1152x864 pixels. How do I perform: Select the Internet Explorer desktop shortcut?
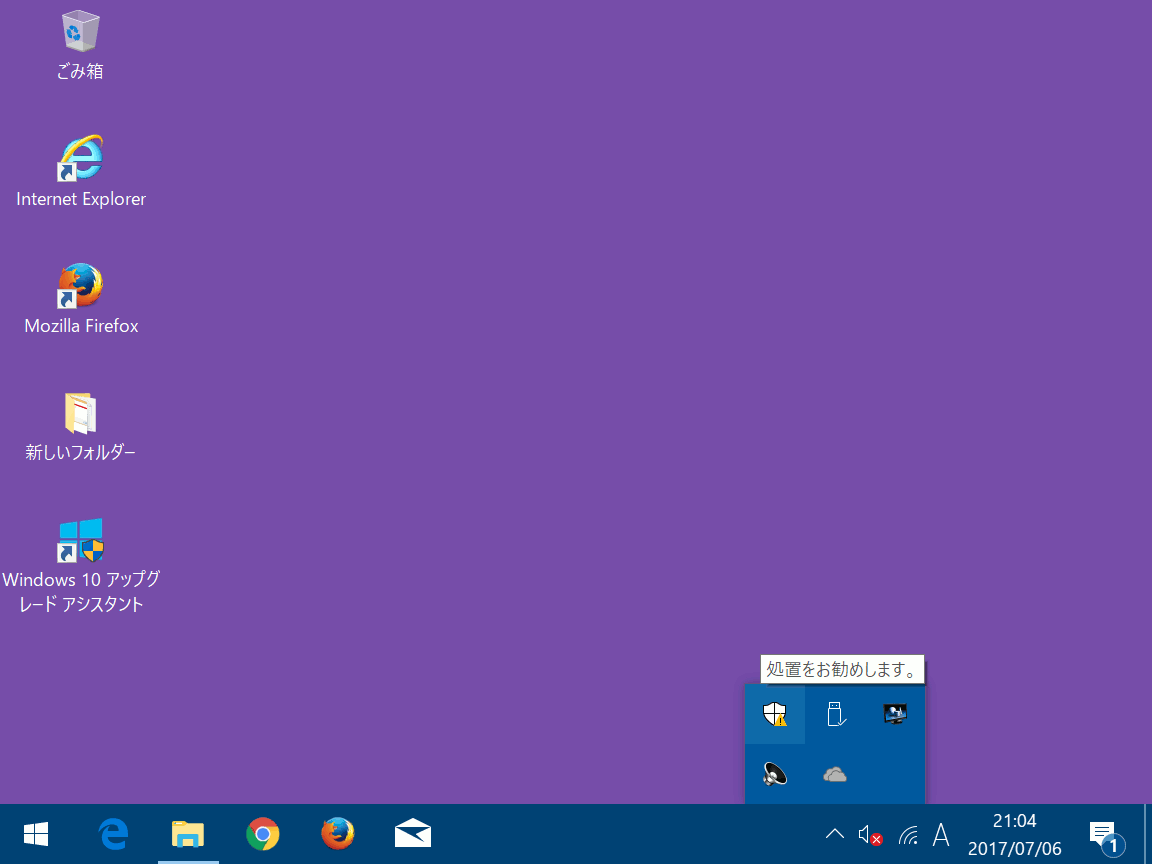pos(80,158)
